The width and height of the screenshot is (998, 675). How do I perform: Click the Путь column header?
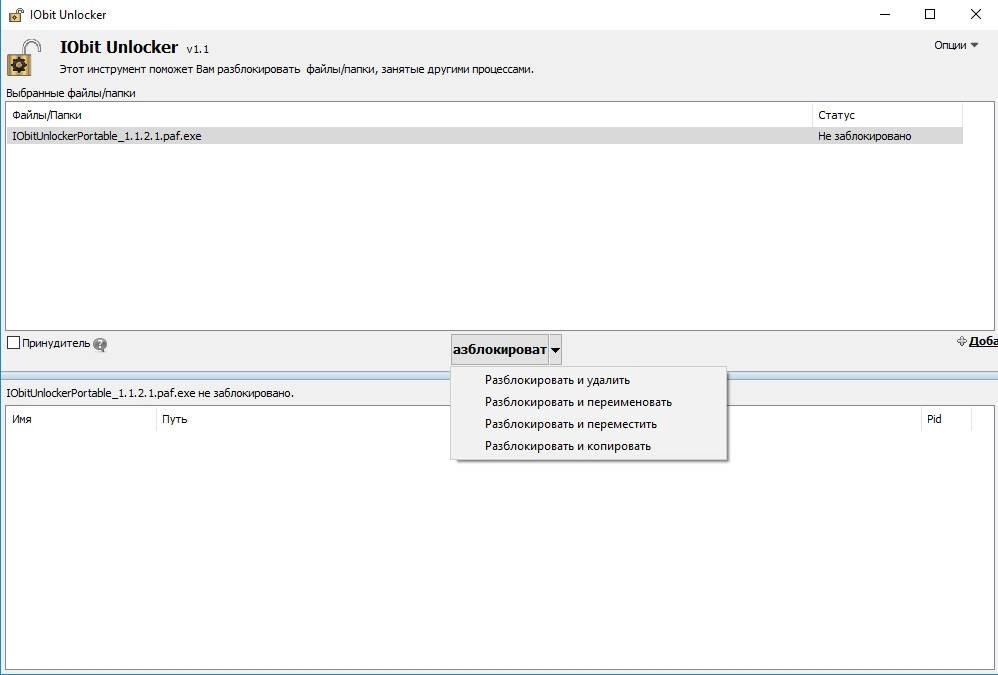[x=538, y=419]
